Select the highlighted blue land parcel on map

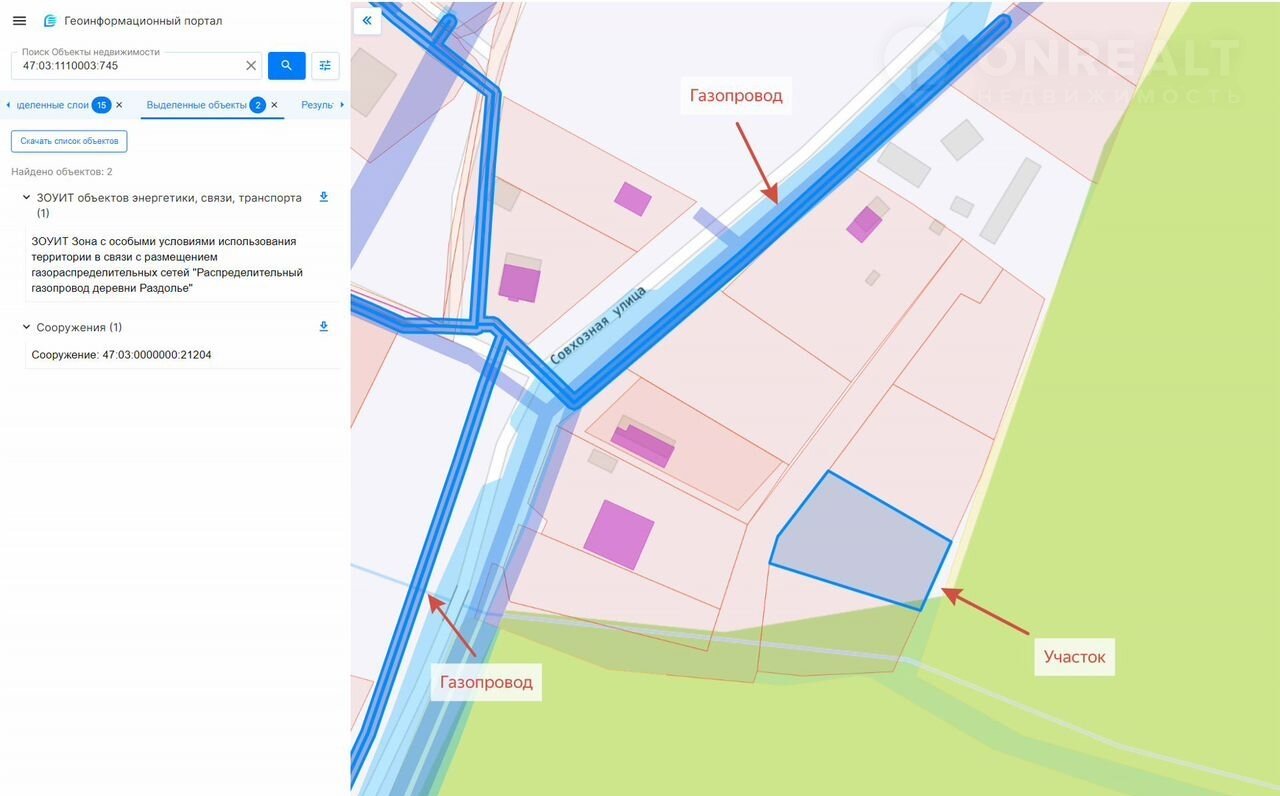860,542
